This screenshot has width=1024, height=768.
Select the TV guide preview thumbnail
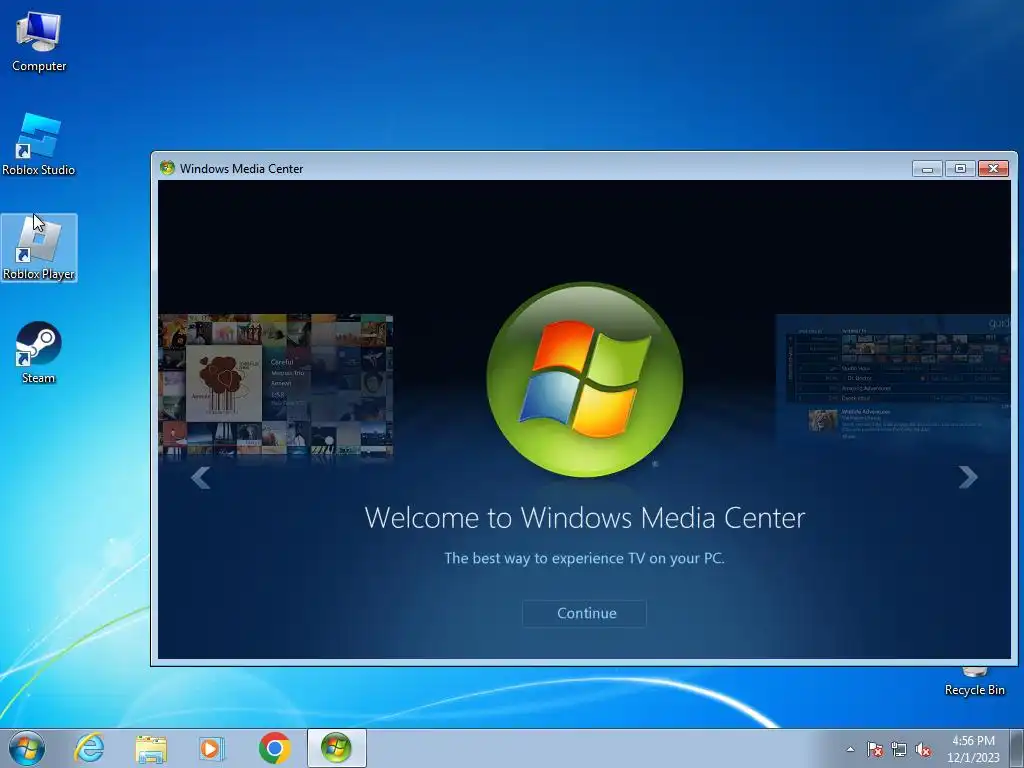892,379
